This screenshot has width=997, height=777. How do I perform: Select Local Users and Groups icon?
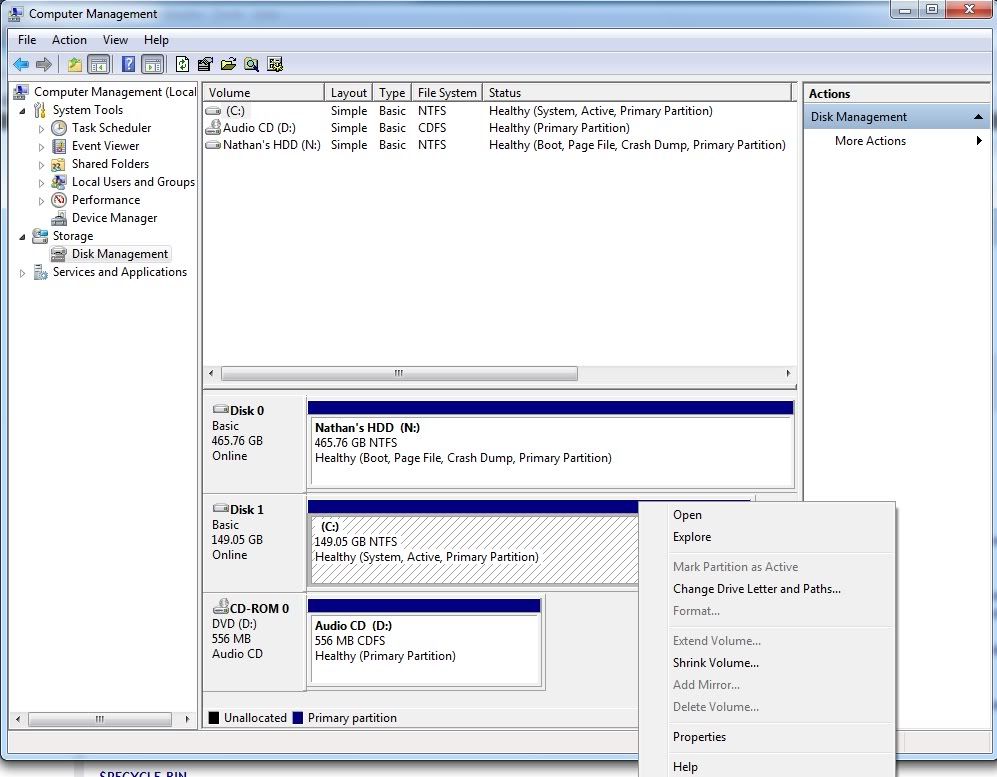[x=59, y=182]
